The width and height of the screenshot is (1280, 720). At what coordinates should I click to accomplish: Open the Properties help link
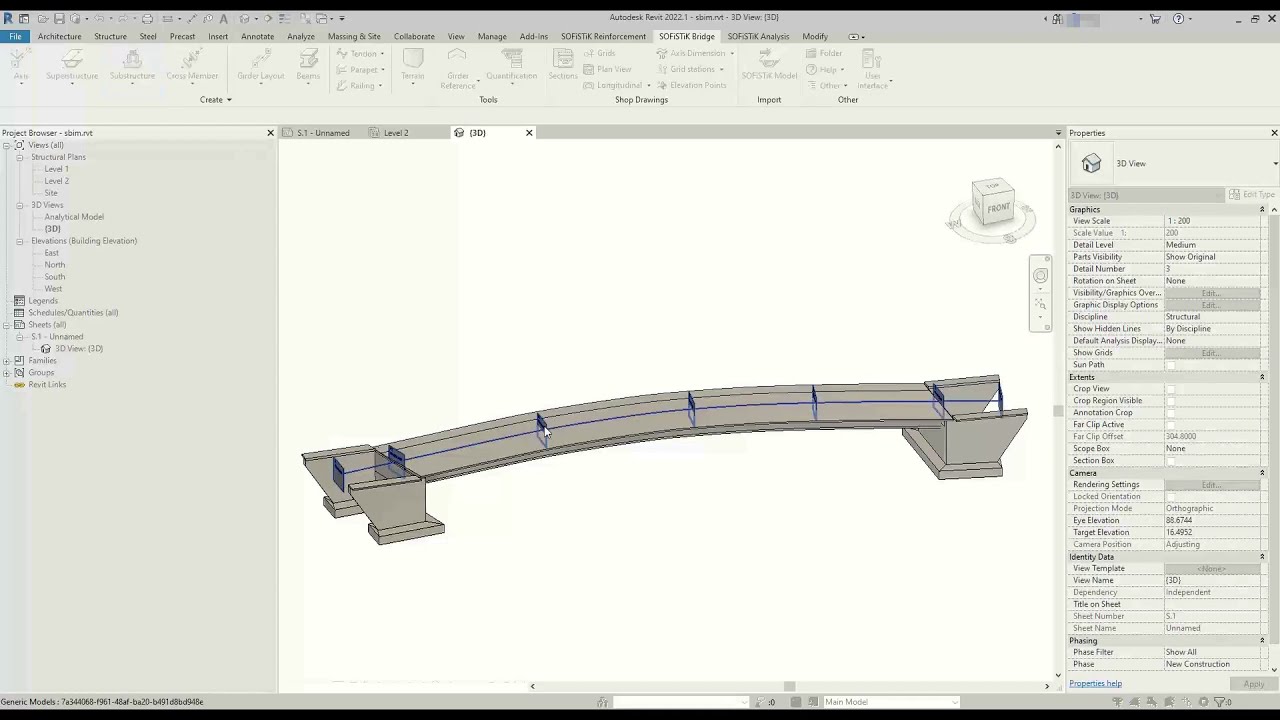point(1095,684)
